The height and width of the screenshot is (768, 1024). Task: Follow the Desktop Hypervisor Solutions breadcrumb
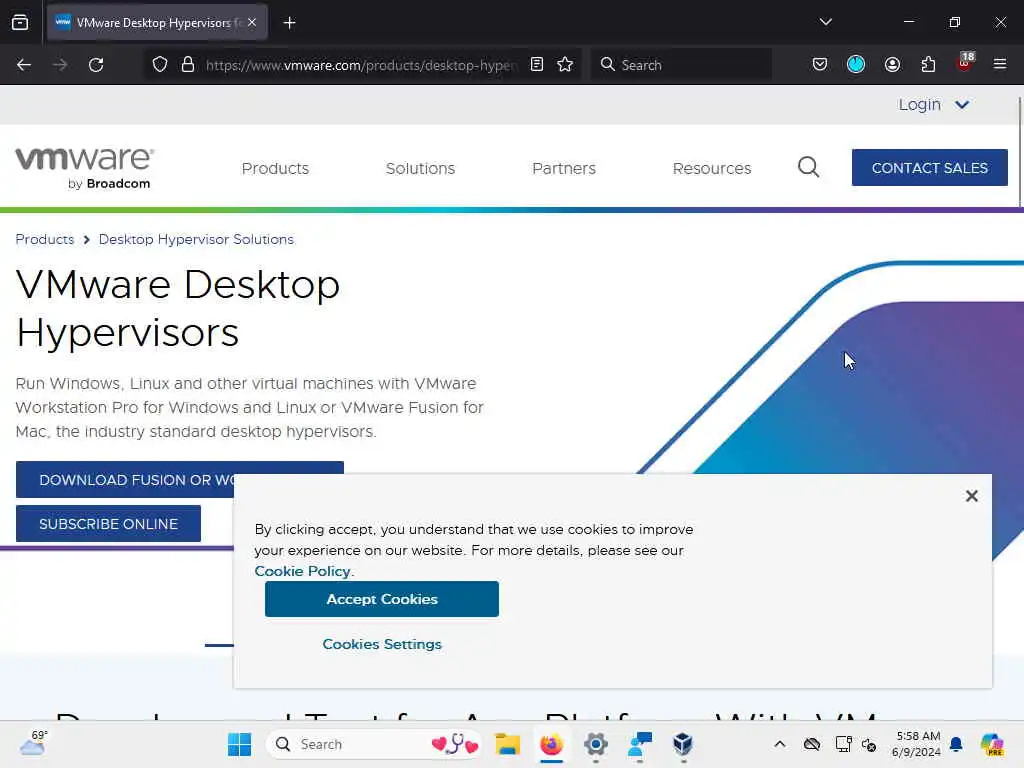click(x=196, y=239)
